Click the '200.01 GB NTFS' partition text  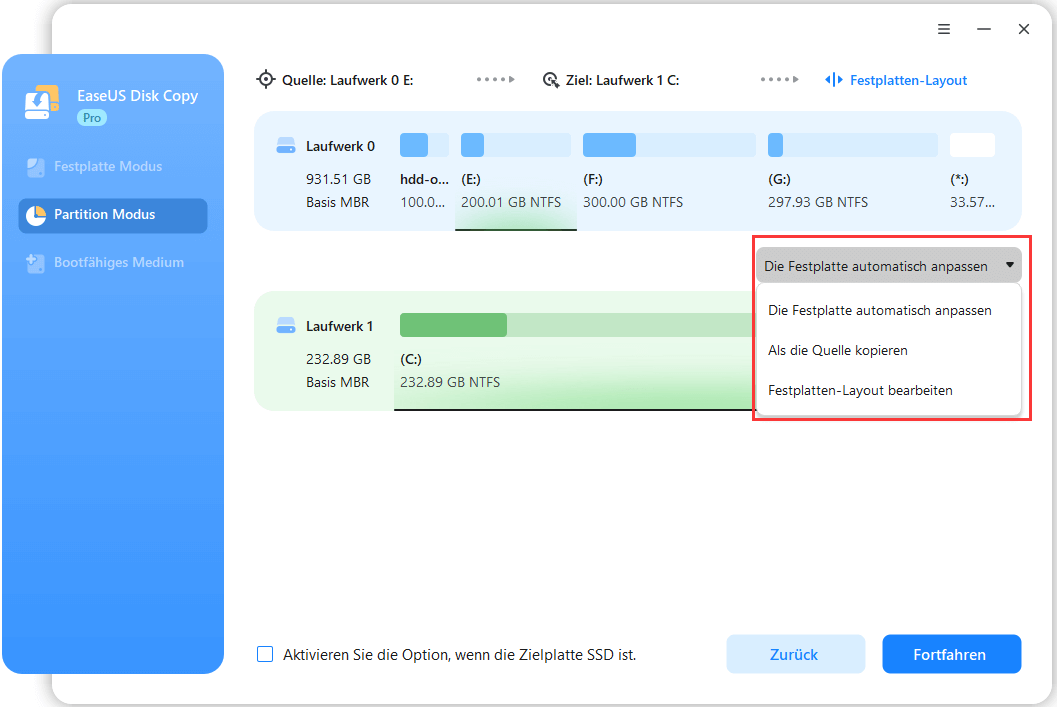pyautogui.click(x=511, y=202)
